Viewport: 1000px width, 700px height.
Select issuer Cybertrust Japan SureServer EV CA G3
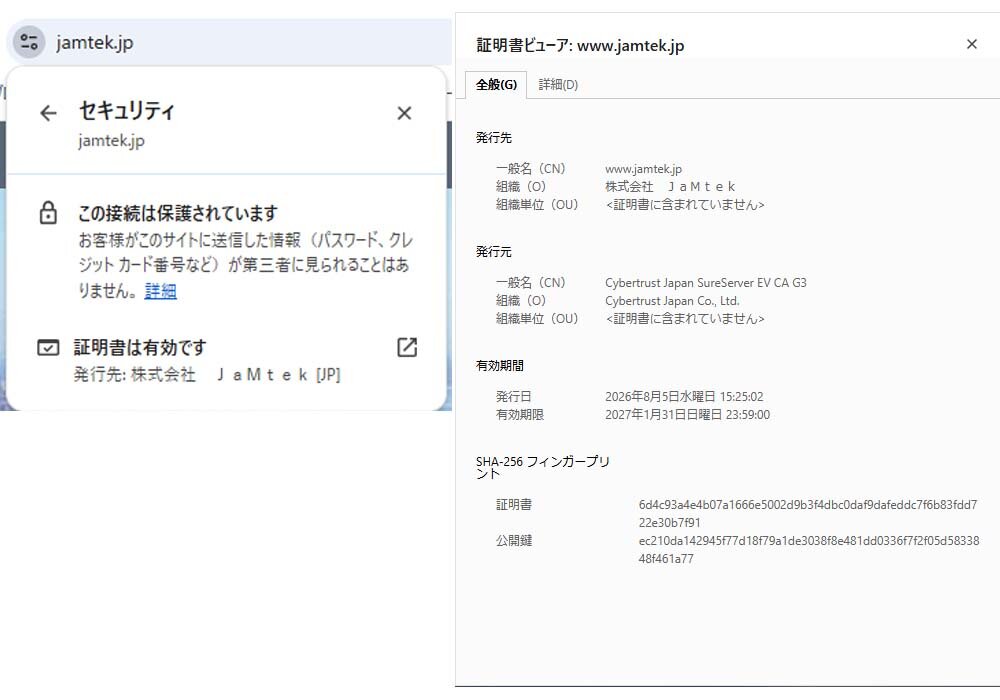point(706,283)
